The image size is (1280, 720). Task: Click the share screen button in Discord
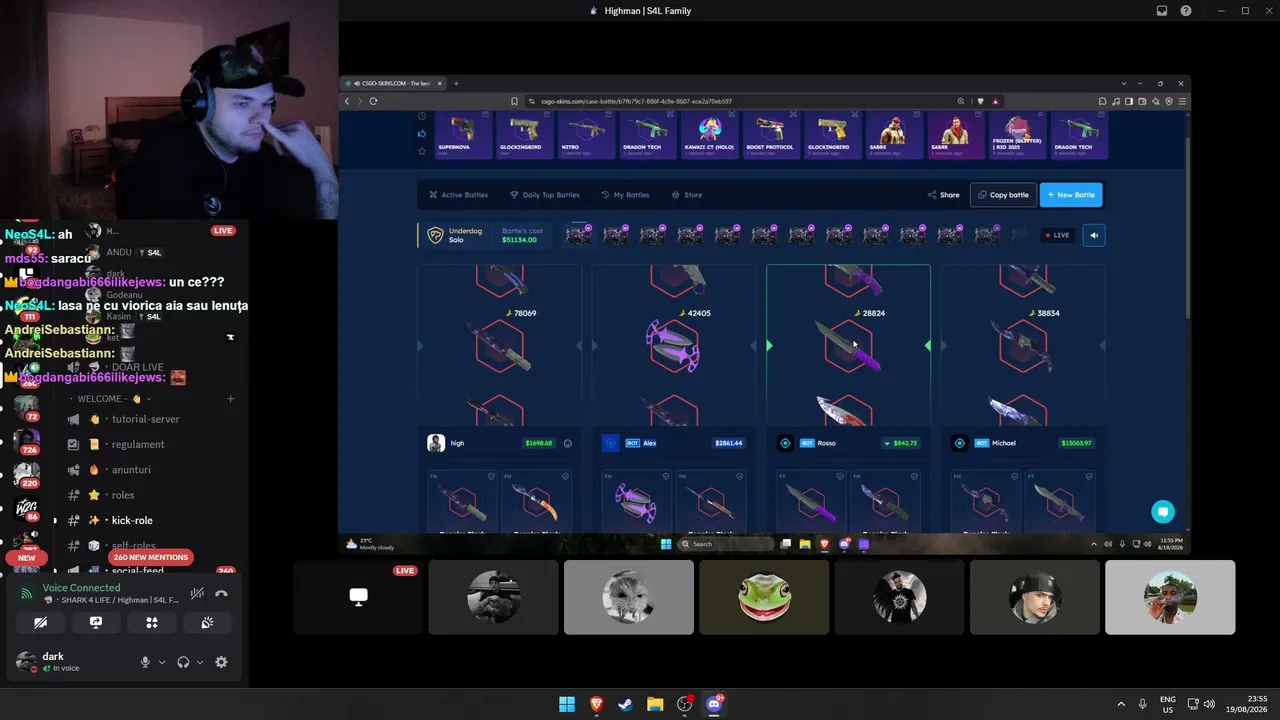pyautogui.click(x=96, y=622)
